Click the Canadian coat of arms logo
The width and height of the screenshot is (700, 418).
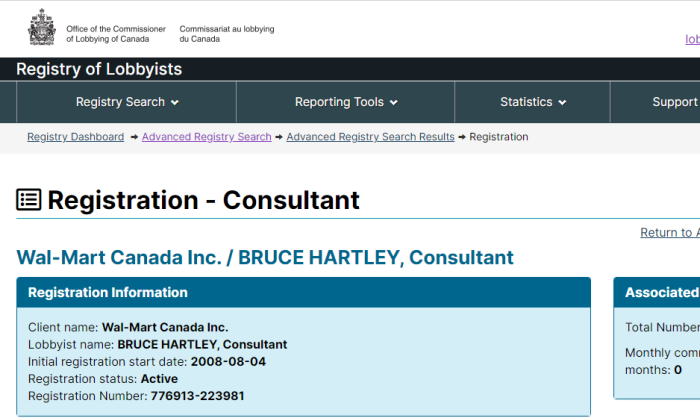click(42, 28)
